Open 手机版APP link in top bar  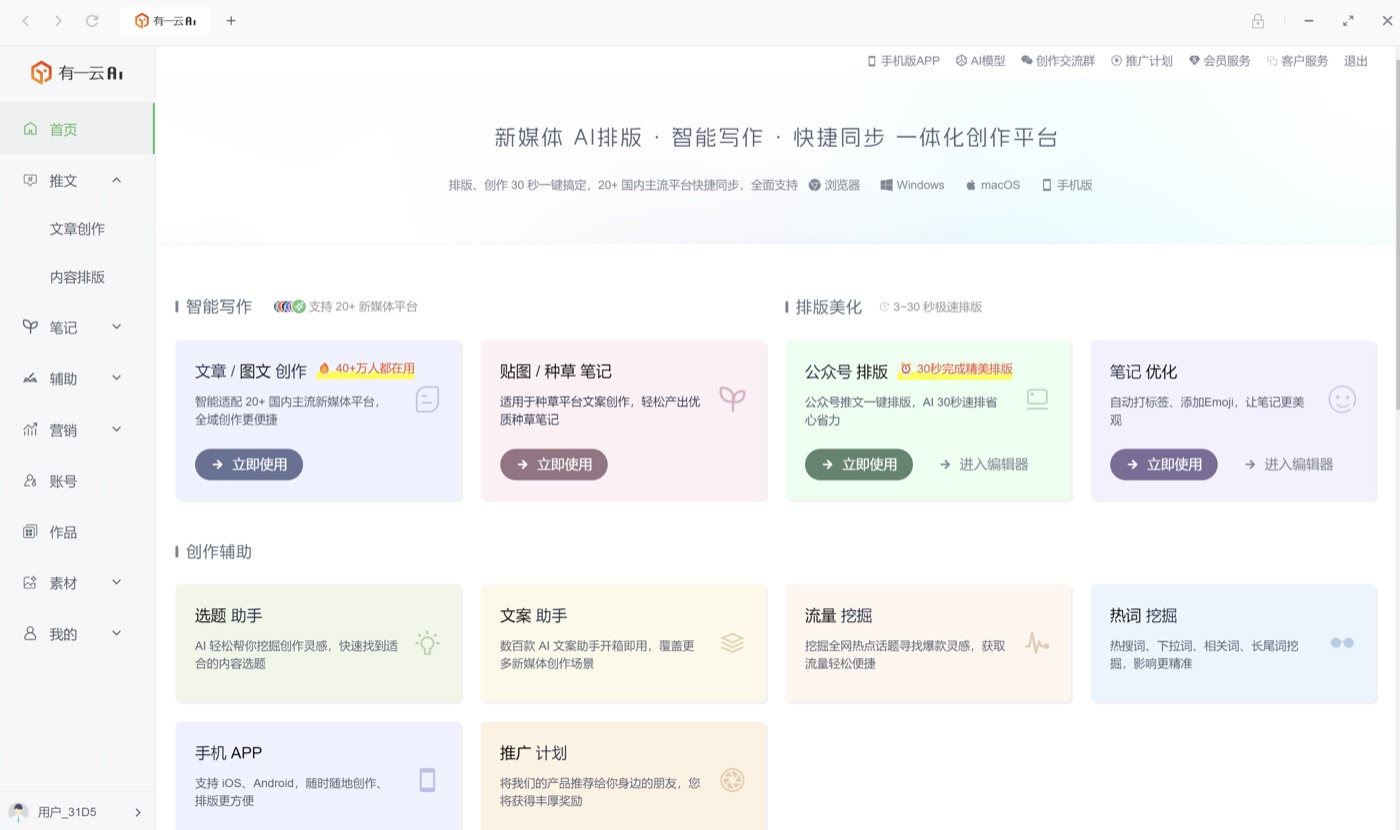(x=903, y=61)
